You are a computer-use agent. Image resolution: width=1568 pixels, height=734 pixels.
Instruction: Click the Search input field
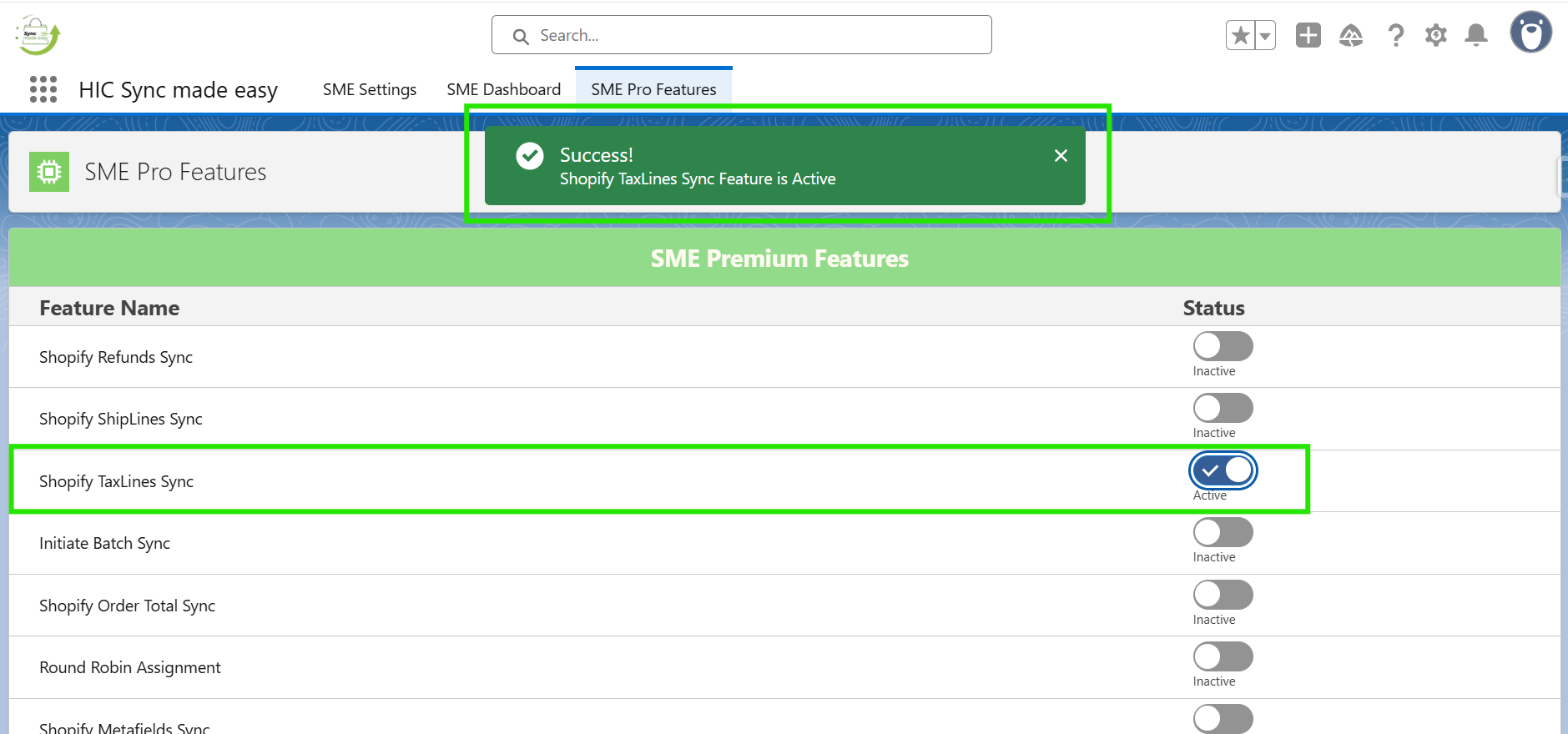741,35
